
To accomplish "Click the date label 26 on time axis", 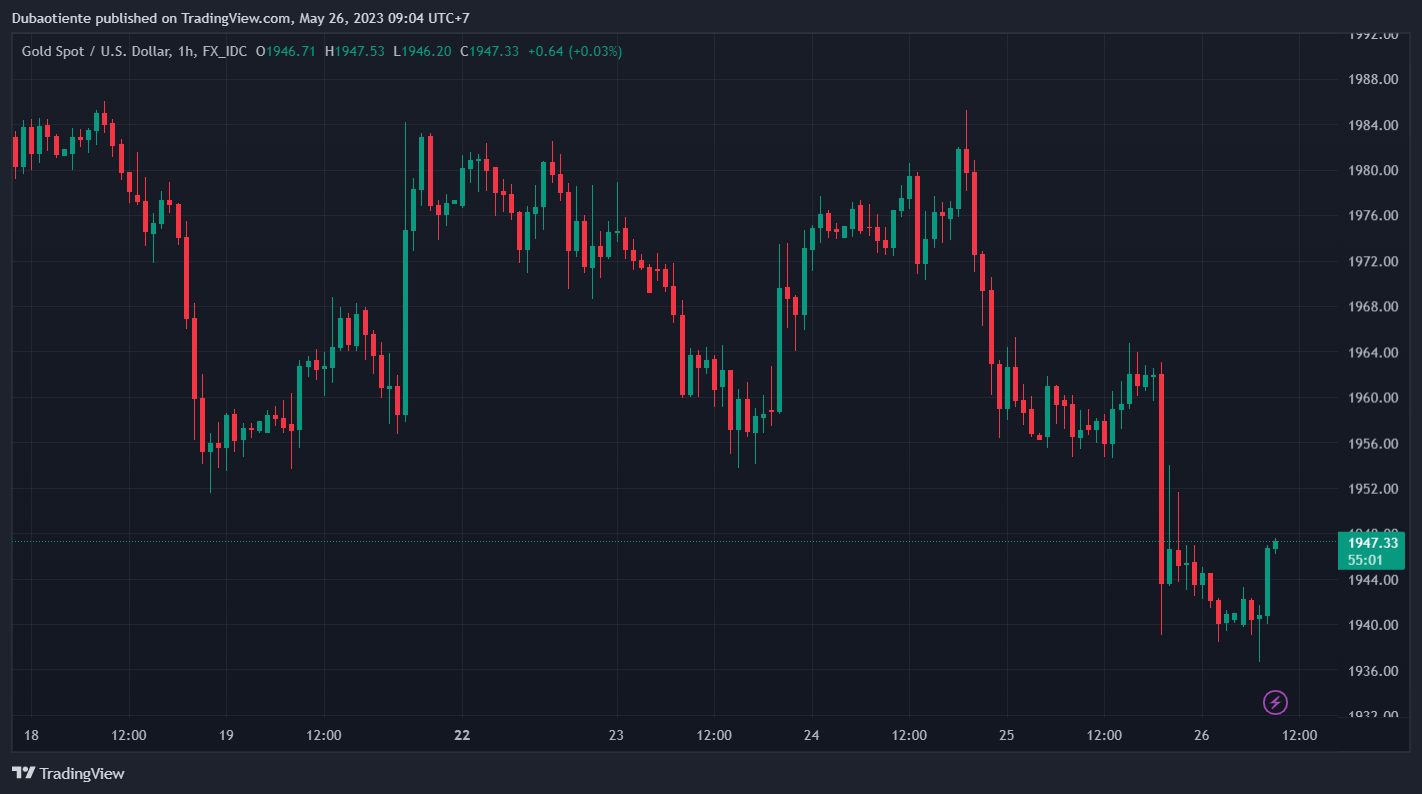I will pyautogui.click(x=1201, y=735).
